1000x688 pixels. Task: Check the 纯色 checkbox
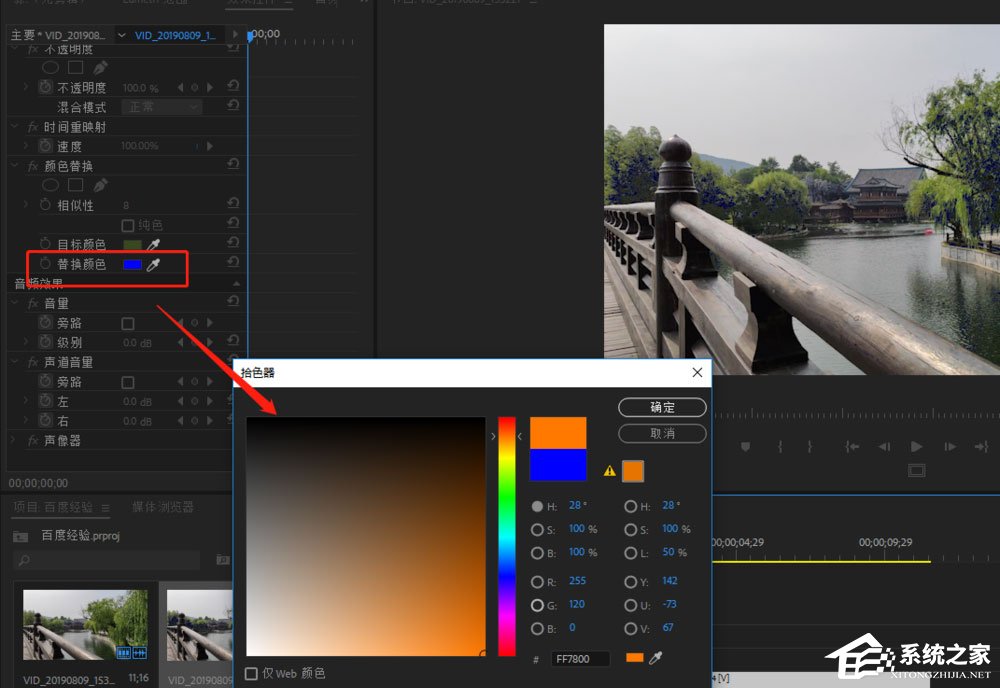(128, 225)
